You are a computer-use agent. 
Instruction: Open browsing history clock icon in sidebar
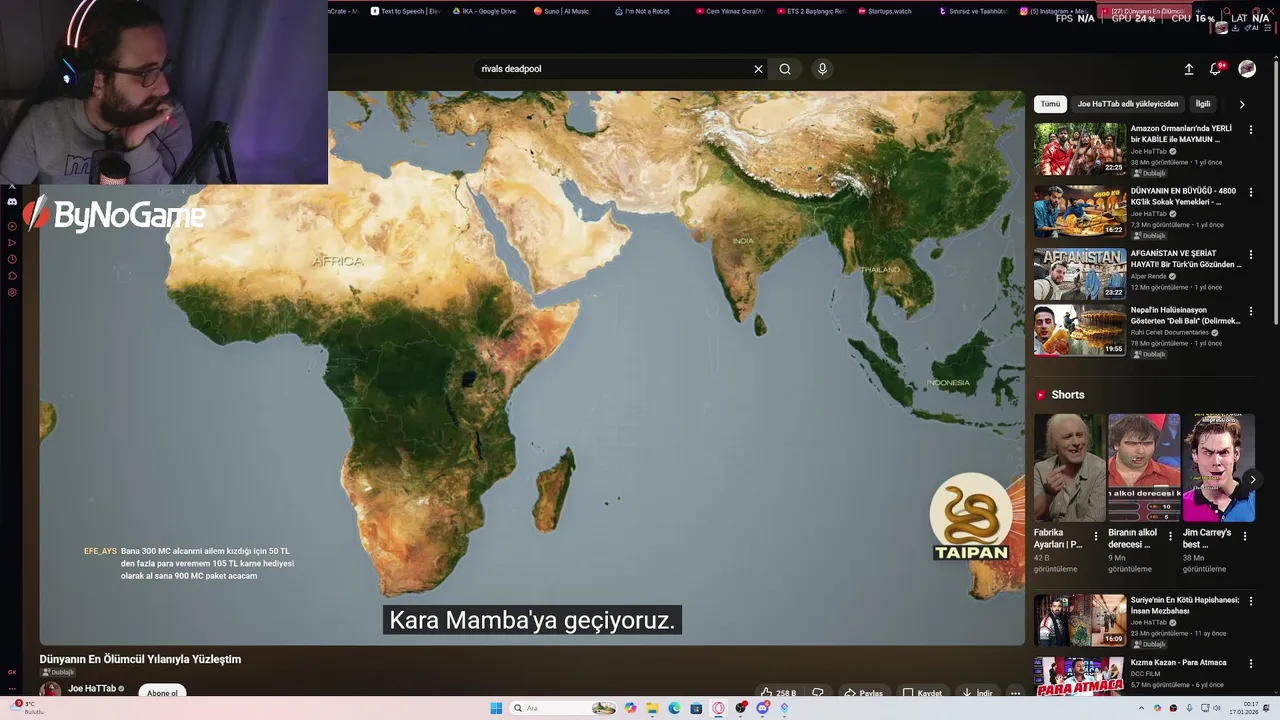(x=12, y=259)
